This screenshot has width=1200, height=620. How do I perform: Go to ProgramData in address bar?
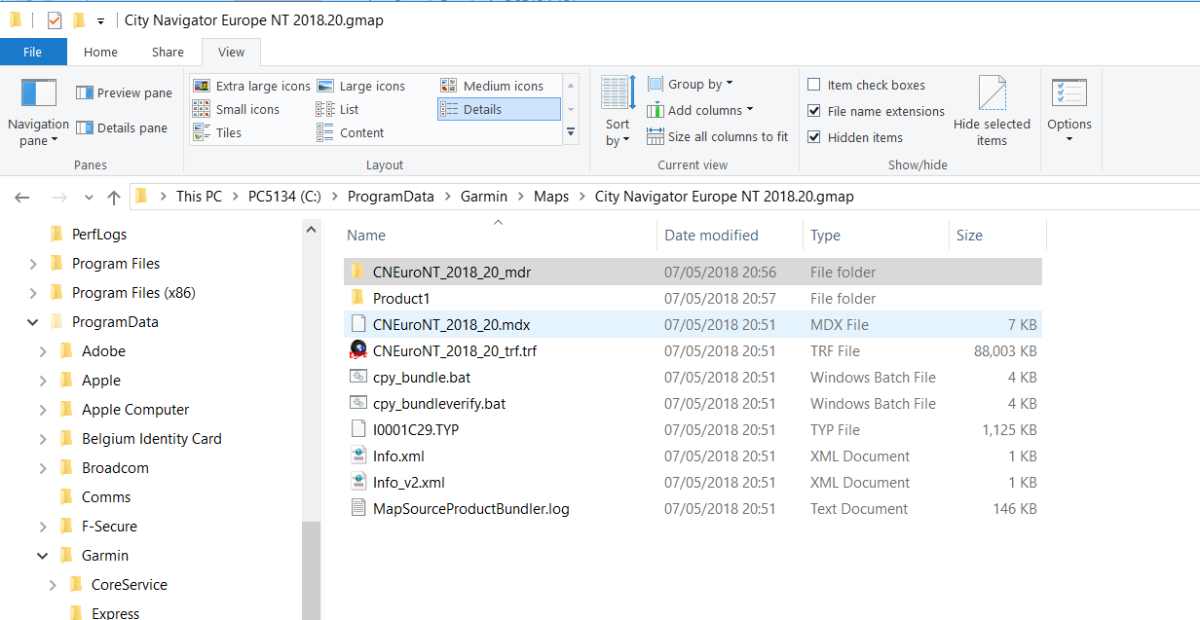tap(391, 197)
